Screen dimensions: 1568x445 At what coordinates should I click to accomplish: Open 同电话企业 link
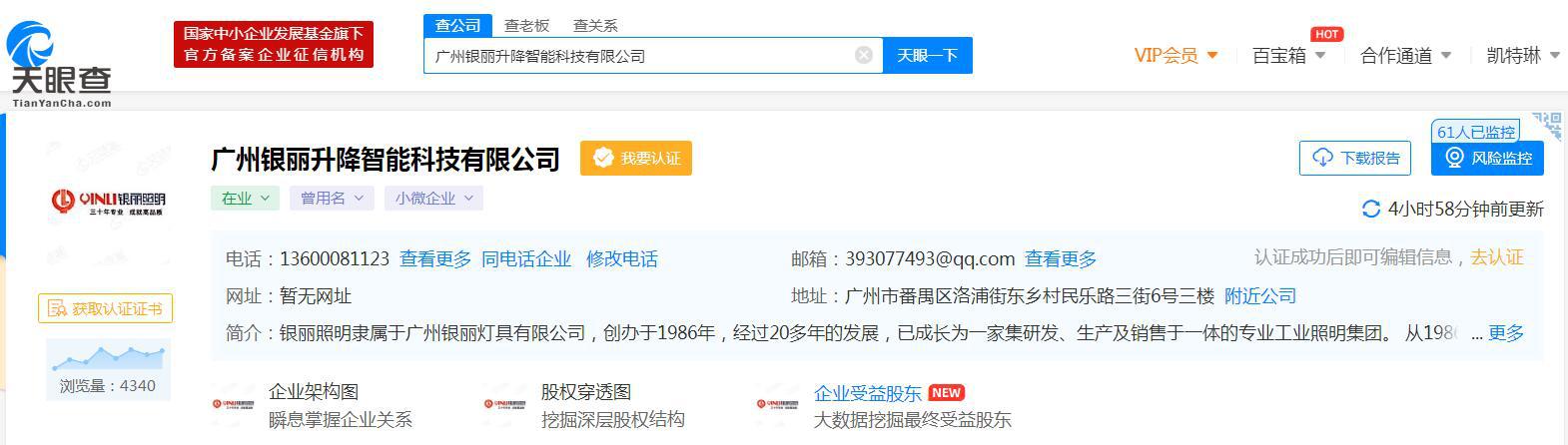tap(526, 259)
